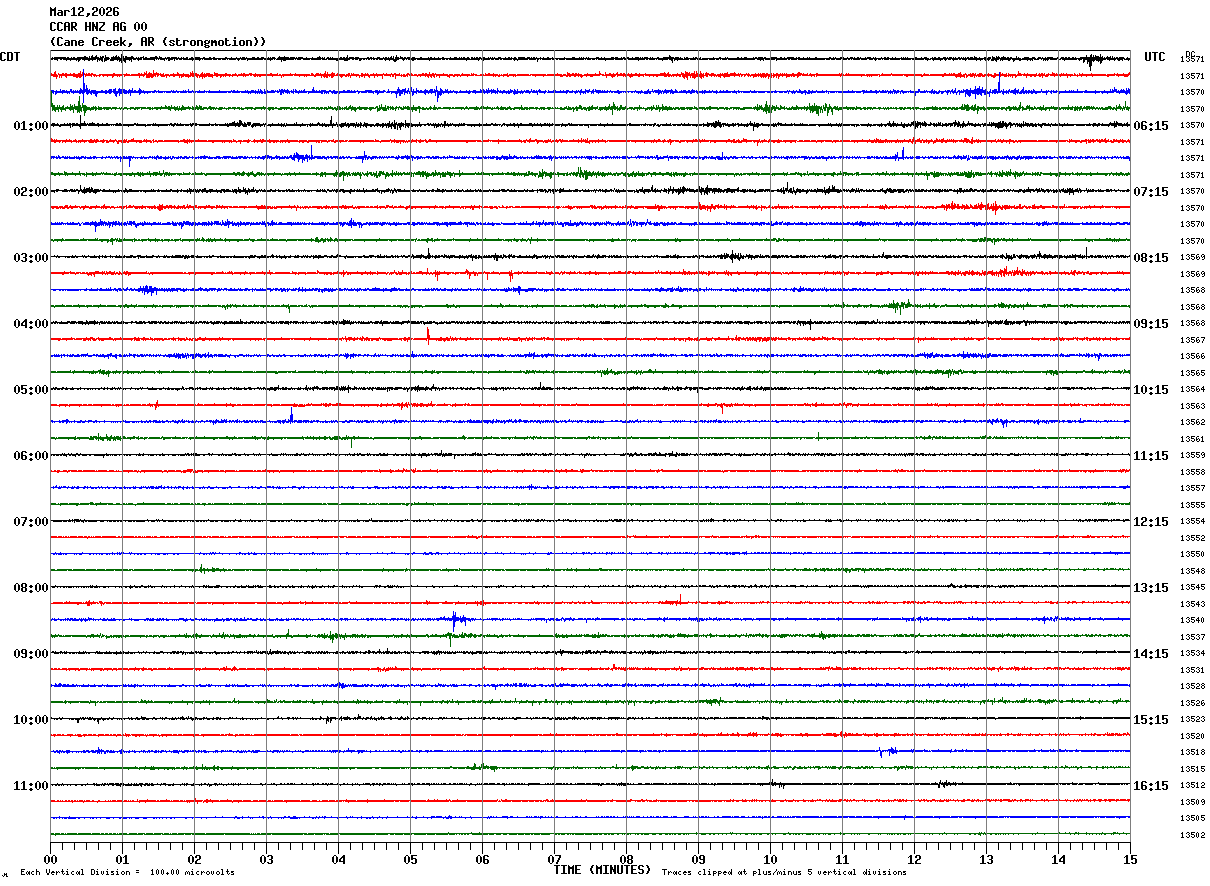The height and width of the screenshot is (886, 1210).
Task: Click minute tick label 10 on time axis
Action: (770, 860)
